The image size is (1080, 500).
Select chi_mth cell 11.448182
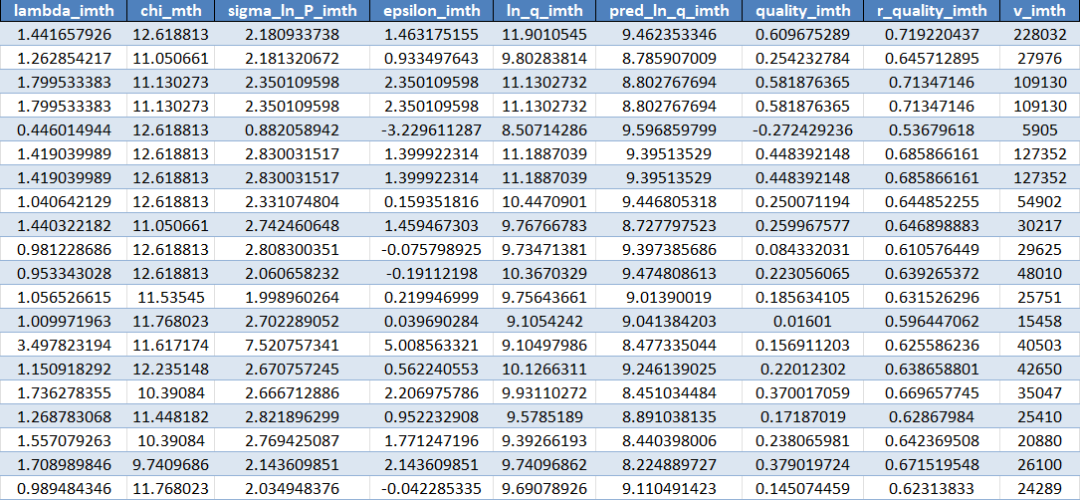coord(170,415)
